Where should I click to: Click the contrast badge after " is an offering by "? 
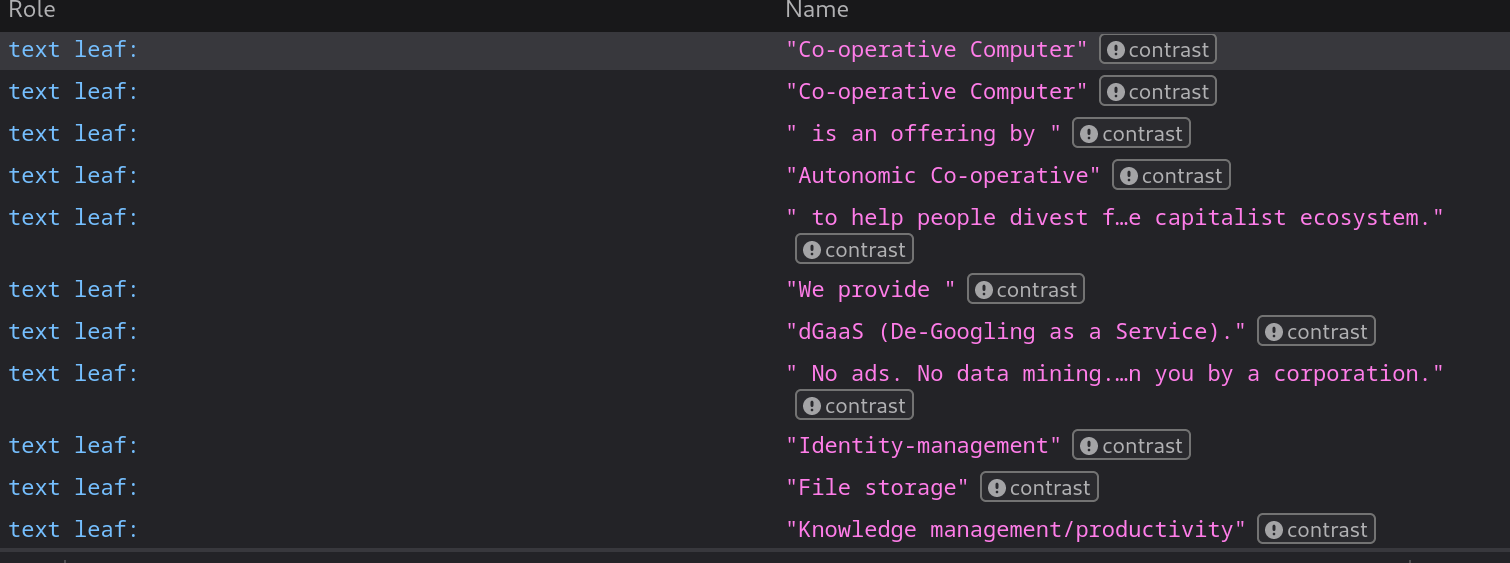[x=1130, y=134]
